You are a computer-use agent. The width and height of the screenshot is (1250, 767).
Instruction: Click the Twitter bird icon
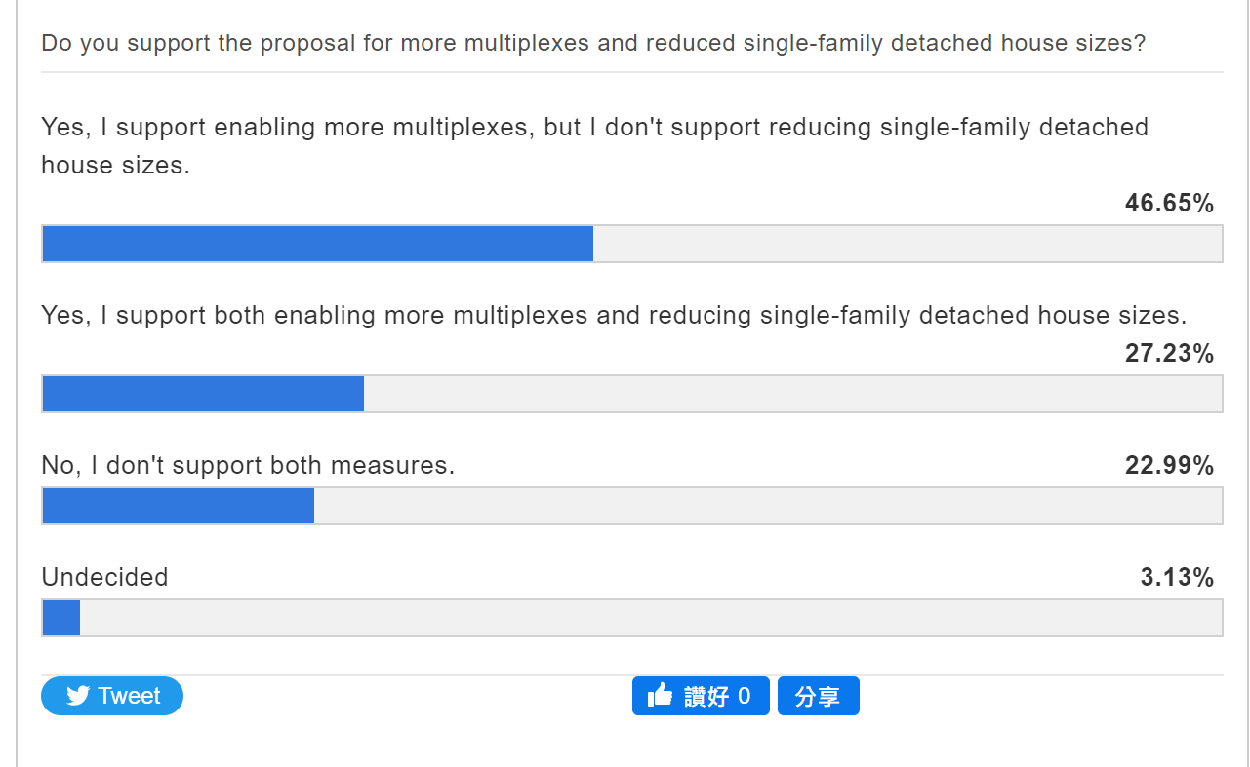(78, 696)
